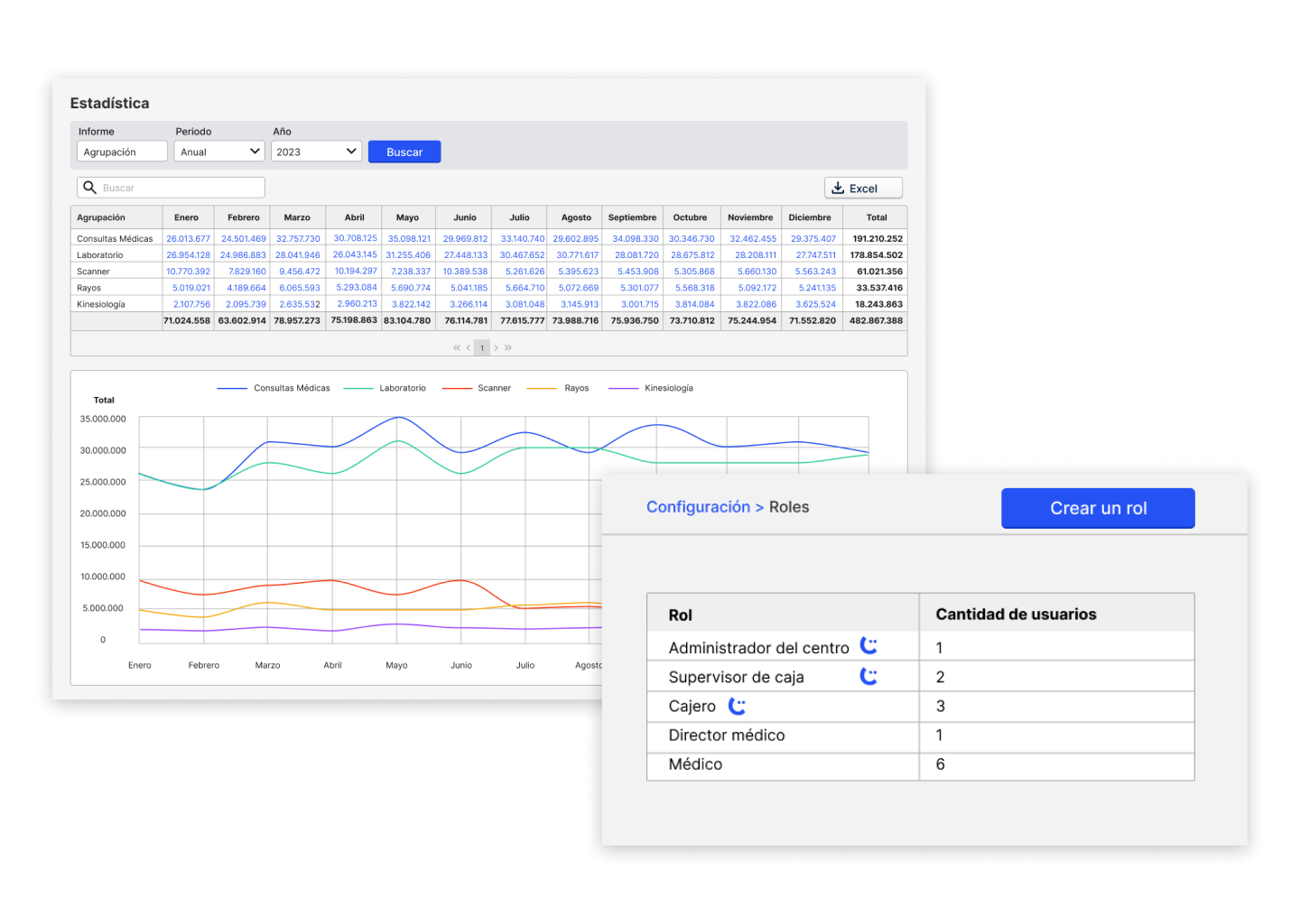Click the icon beside Supervisor de caja
Viewport: 1300px width, 924px height.
(x=868, y=676)
